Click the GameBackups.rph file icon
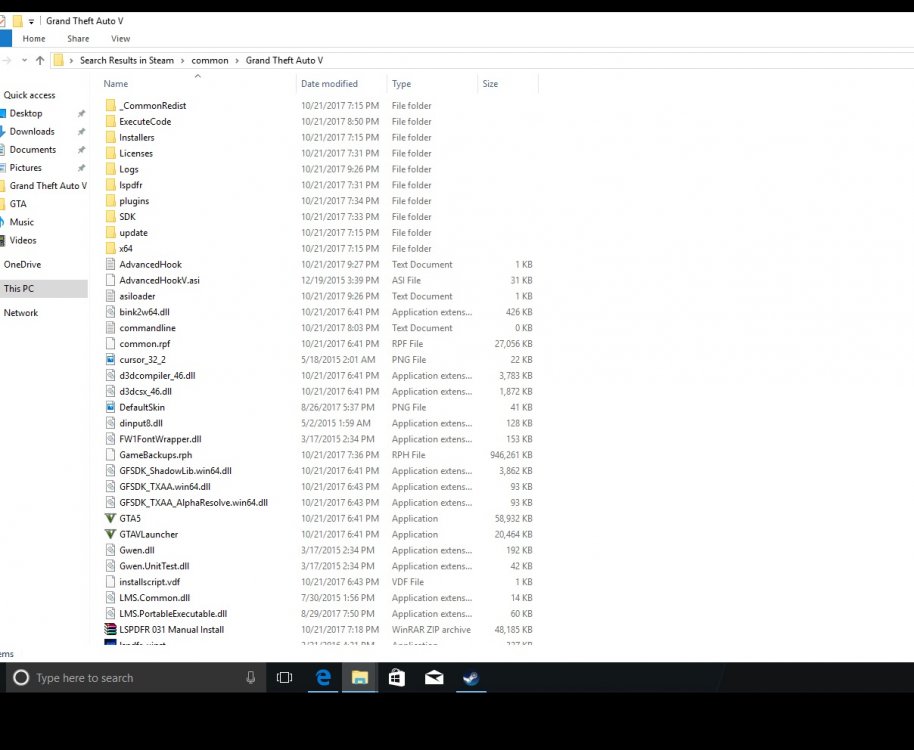Viewport: 914px width, 750px height. (x=110, y=455)
